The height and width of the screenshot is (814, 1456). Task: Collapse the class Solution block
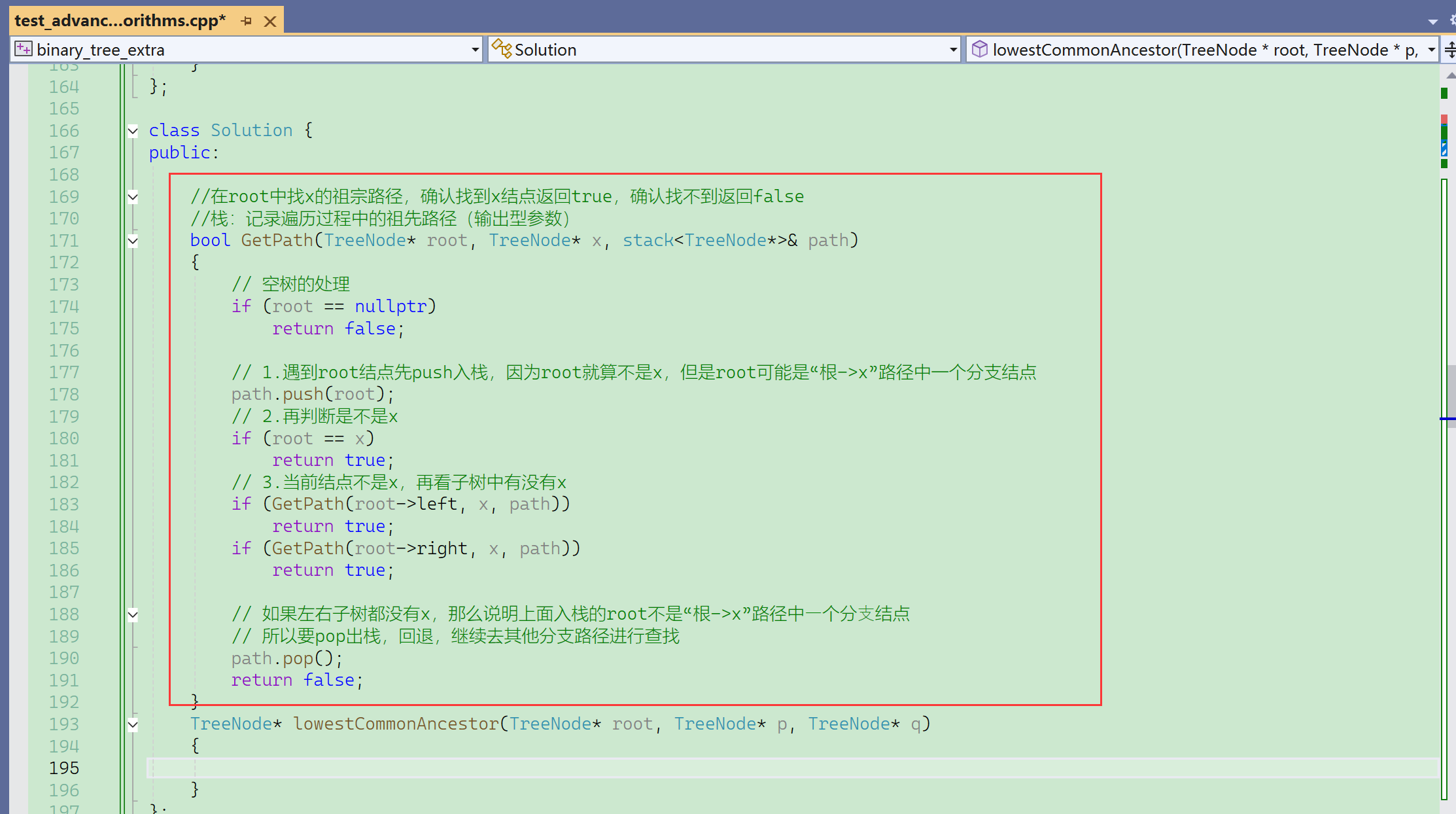[x=133, y=131]
